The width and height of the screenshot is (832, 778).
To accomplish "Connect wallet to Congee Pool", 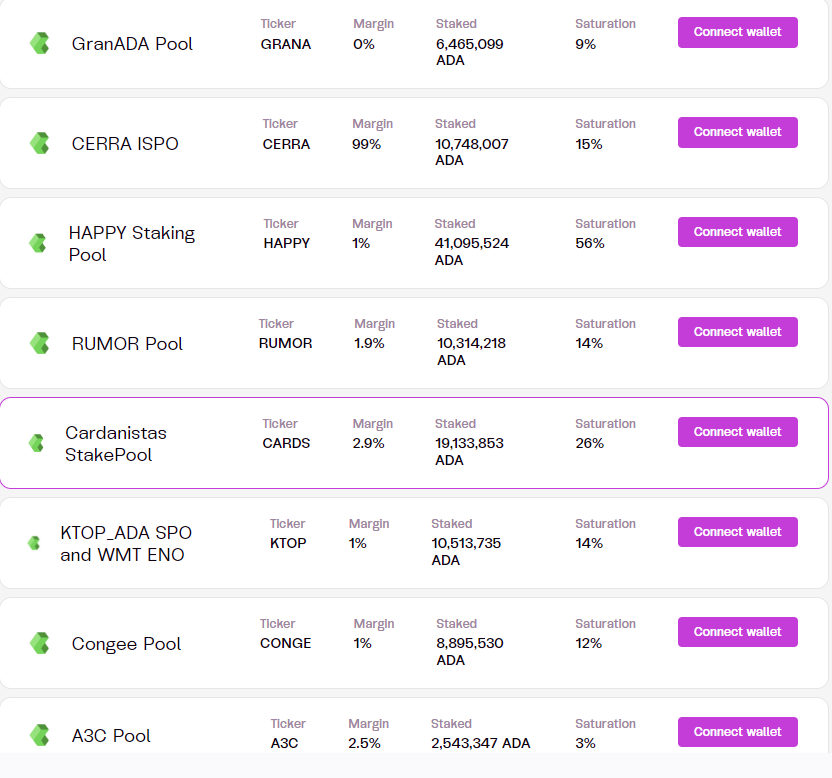I will coord(737,632).
